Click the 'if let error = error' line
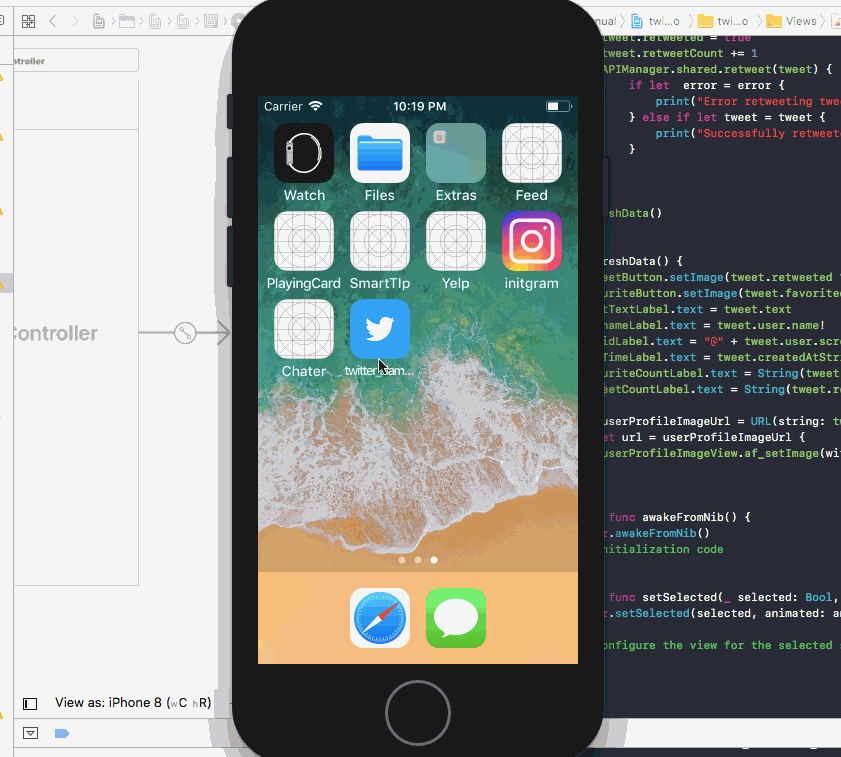The image size is (841, 757). tap(707, 85)
